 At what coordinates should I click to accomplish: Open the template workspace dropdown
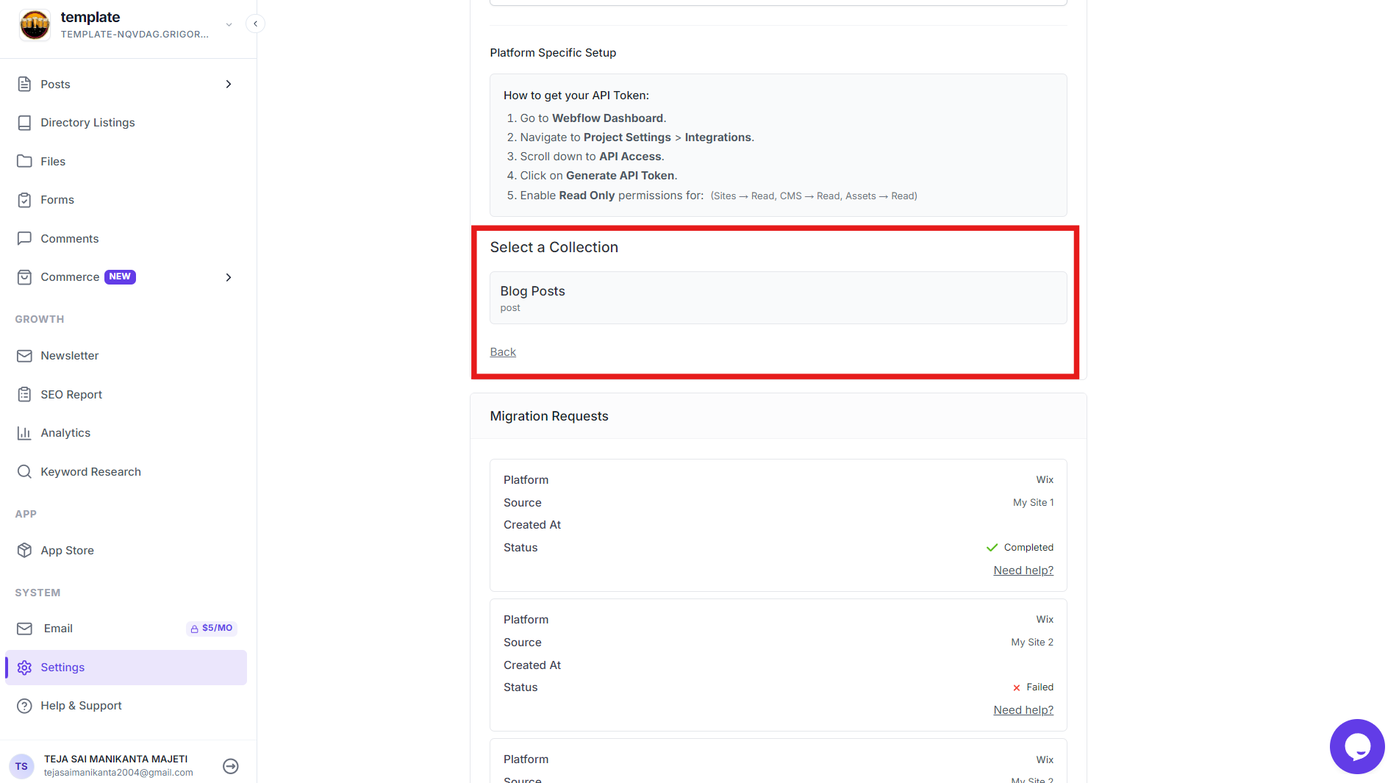pyautogui.click(x=229, y=25)
